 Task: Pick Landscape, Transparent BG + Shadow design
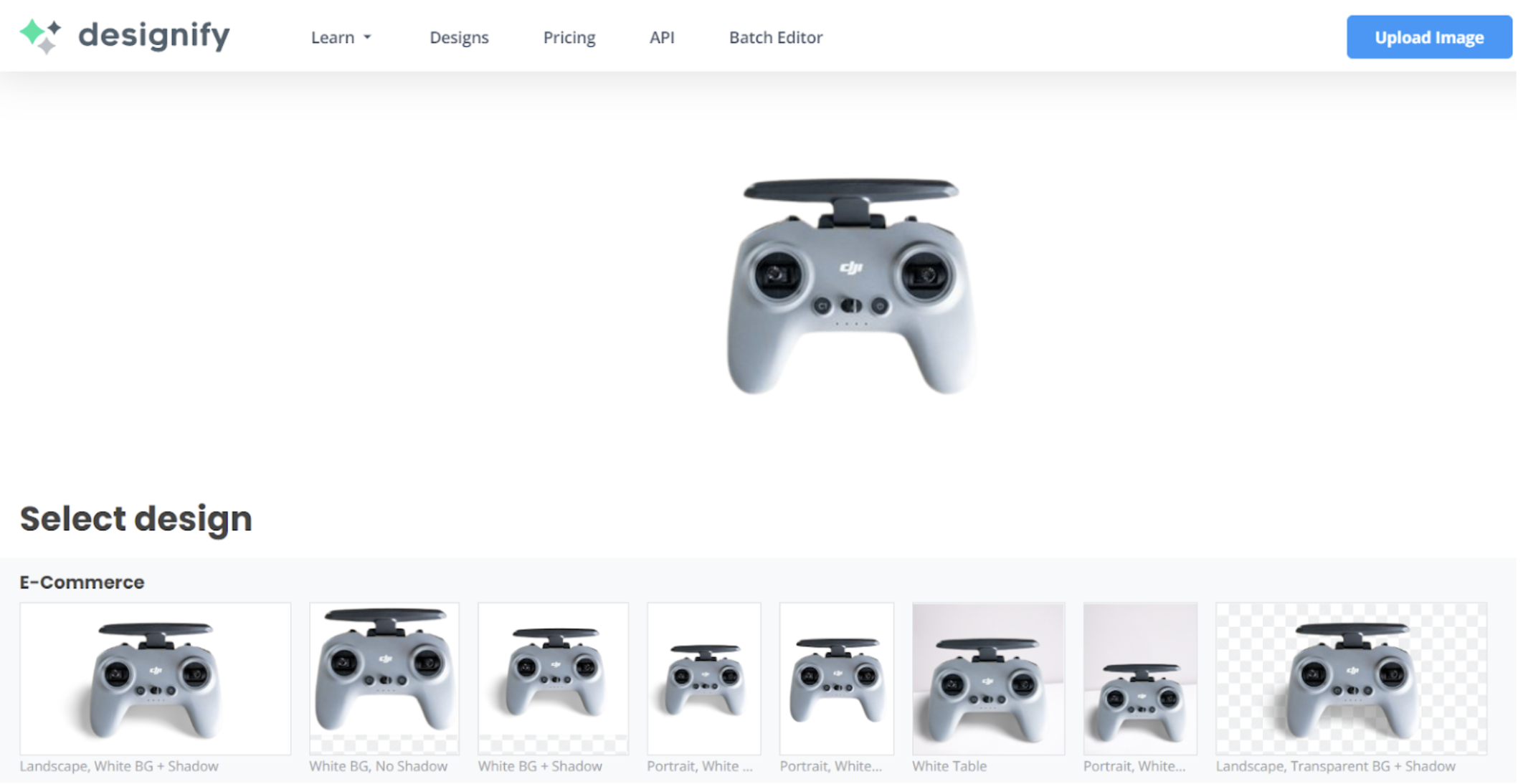coord(1352,679)
